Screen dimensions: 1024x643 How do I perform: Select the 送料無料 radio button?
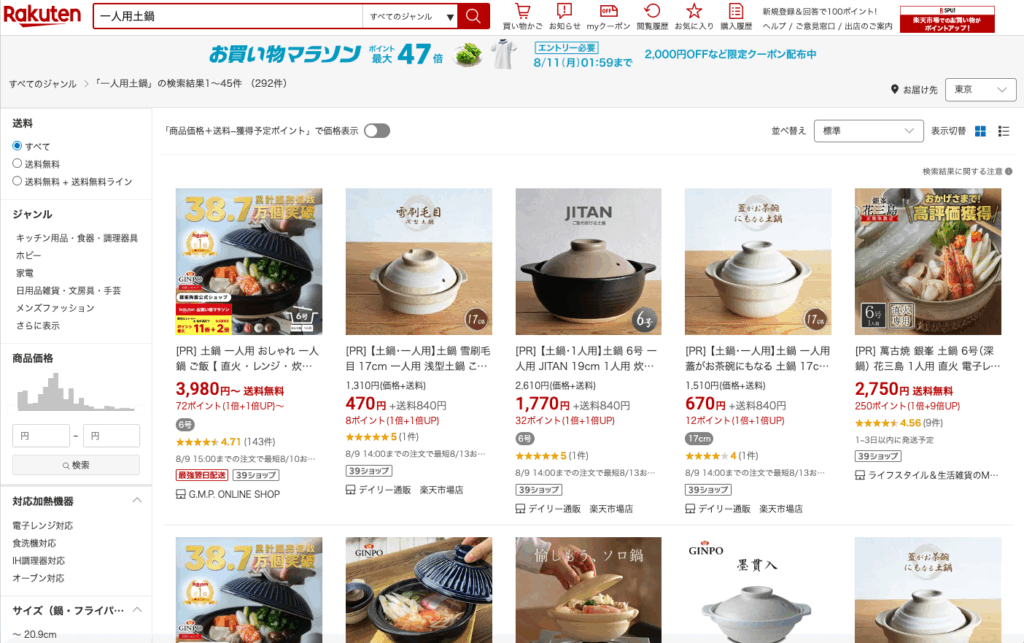click(17, 163)
